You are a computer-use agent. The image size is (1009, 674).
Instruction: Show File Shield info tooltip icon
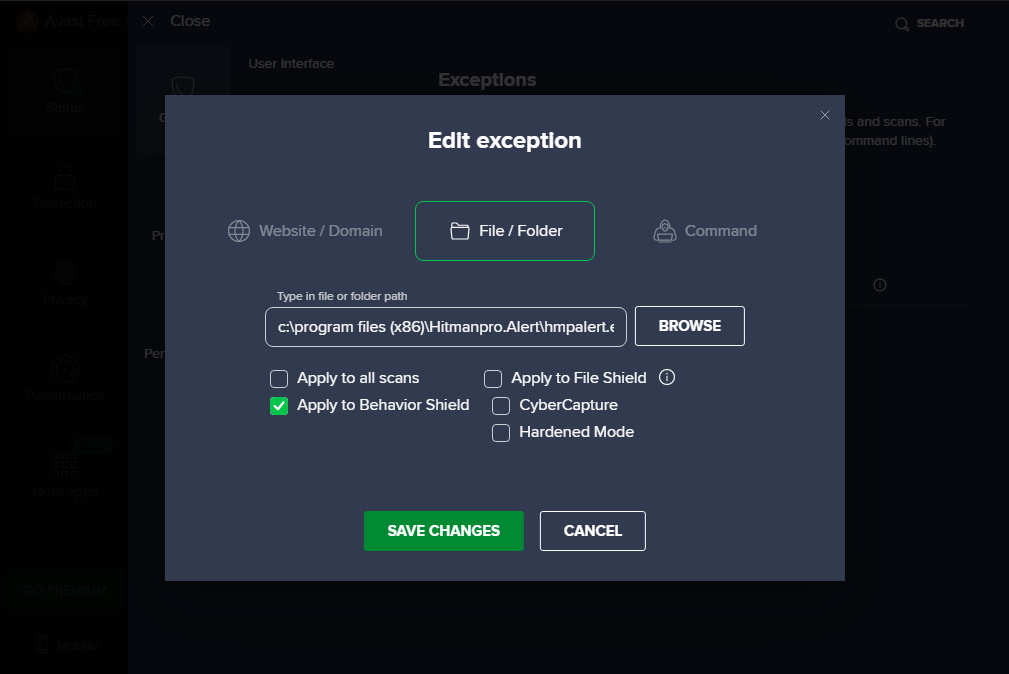[667, 377]
